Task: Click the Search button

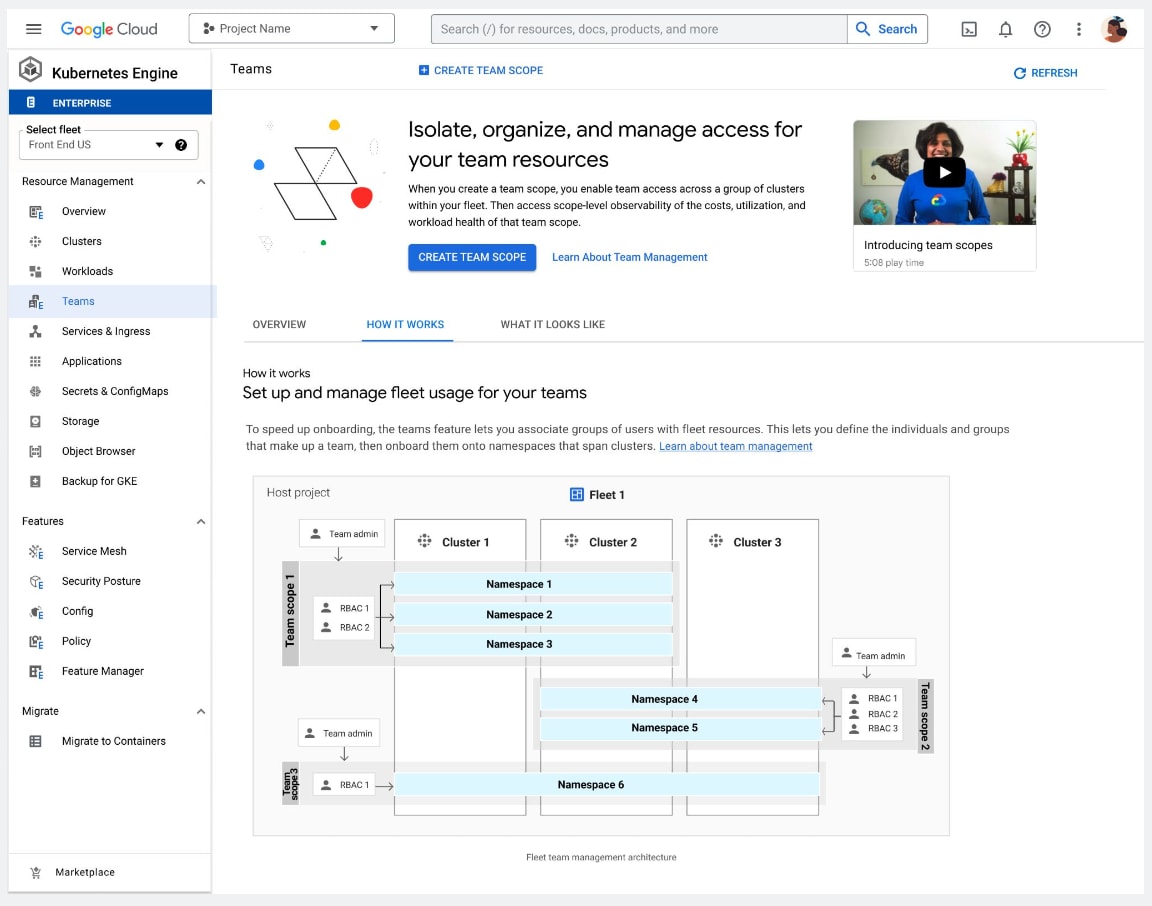Action: pos(887,29)
